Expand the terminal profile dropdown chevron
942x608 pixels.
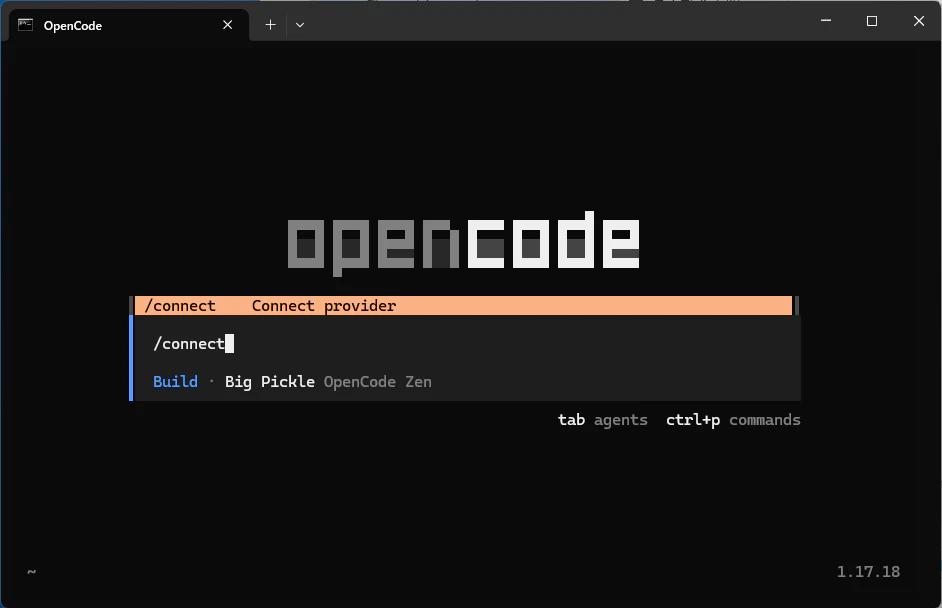(300, 25)
